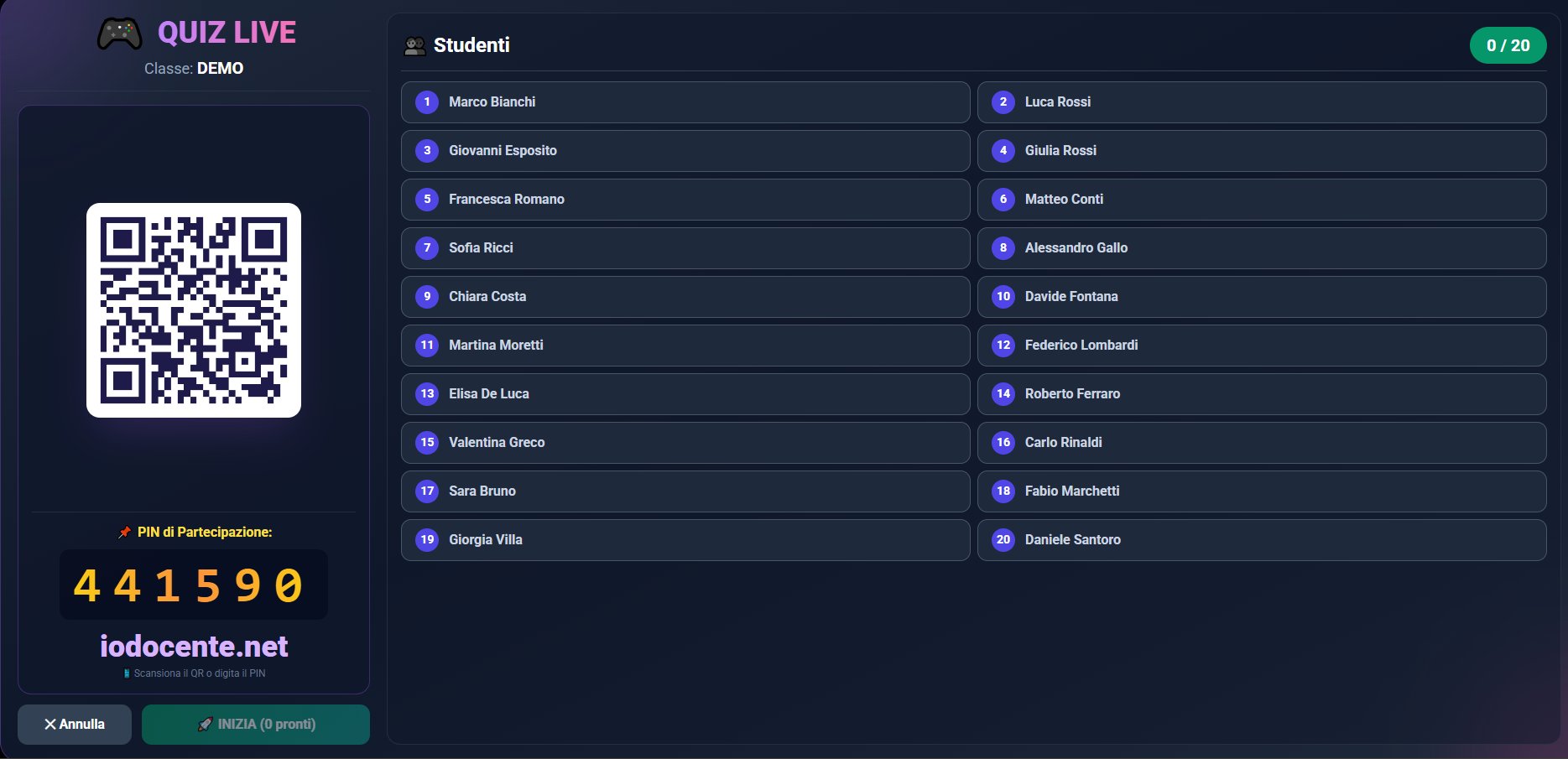This screenshot has width=1568, height=759.
Task: Select student Daniele Santoro
Action: point(1262,539)
